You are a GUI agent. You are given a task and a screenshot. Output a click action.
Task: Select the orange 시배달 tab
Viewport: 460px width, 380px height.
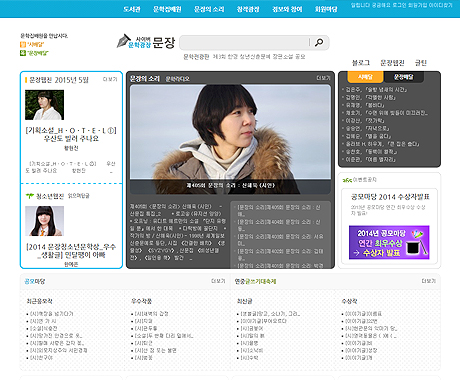(x=366, y=77)
